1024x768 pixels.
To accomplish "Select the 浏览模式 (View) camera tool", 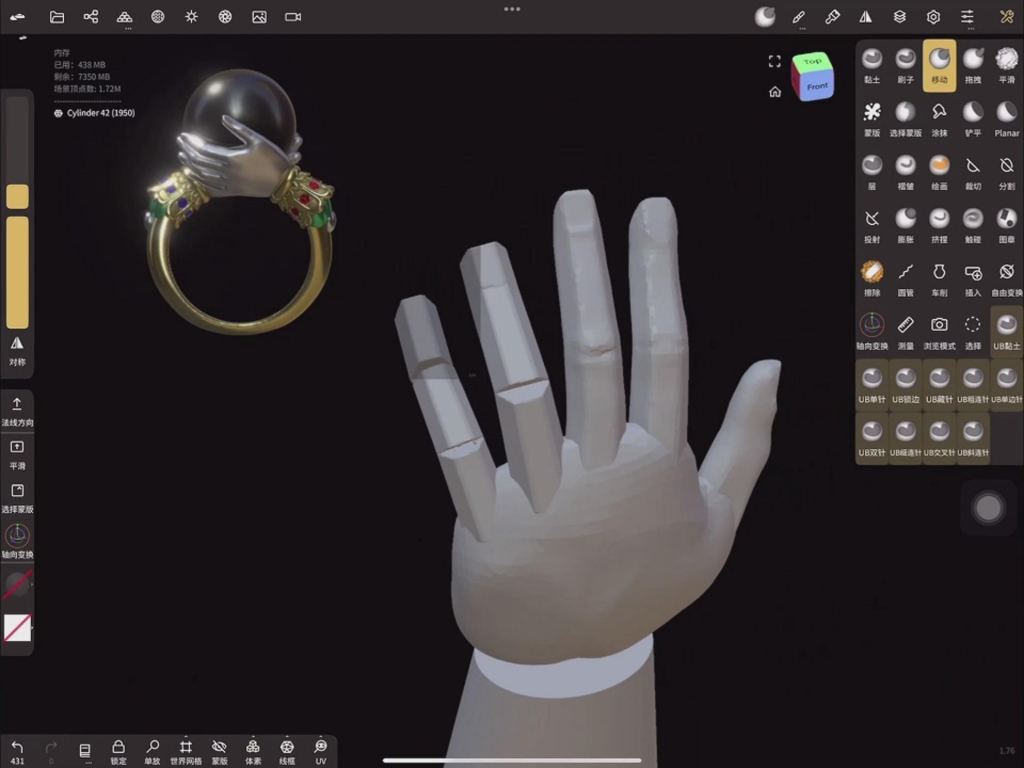I will click(939, 332).
